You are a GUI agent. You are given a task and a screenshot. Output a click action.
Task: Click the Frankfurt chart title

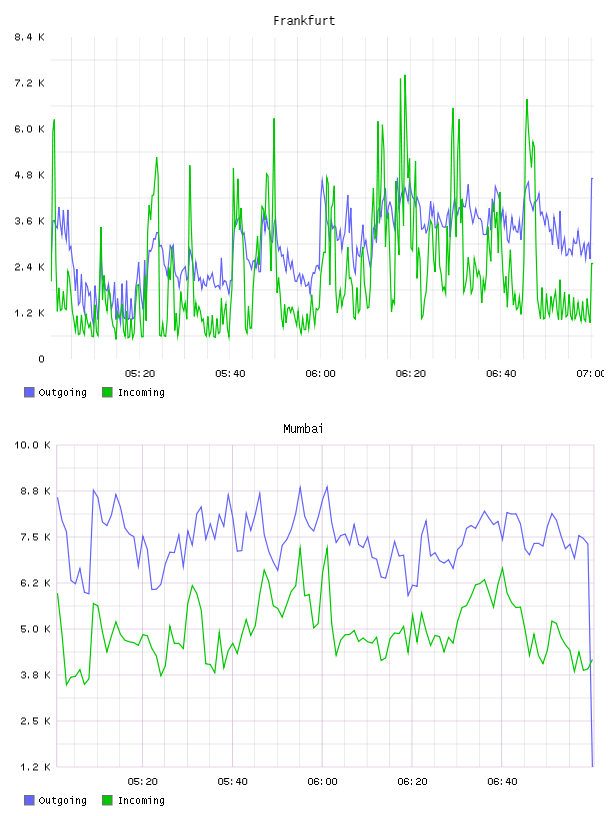(x=304, y=21)
